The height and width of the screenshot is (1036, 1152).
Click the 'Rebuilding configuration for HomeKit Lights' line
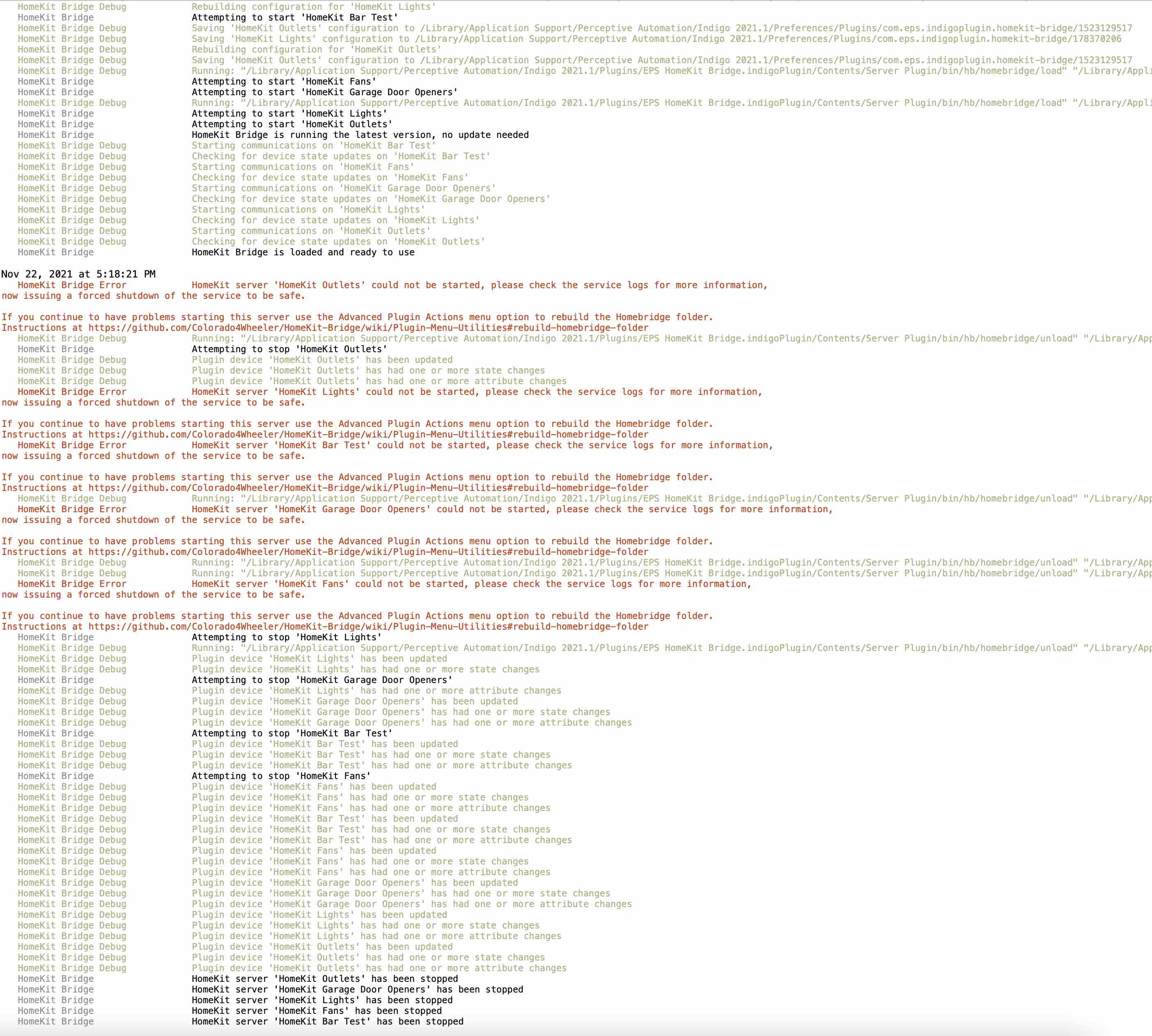[314, 7]
